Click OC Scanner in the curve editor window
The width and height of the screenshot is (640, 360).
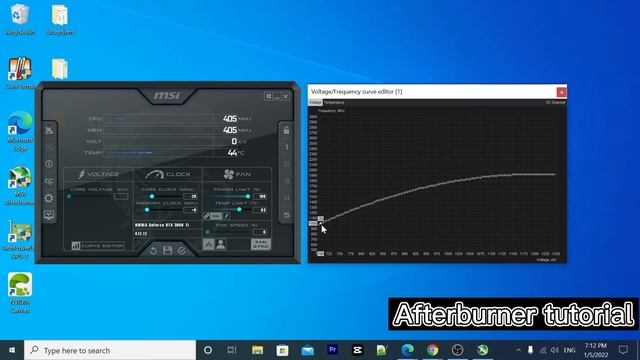point(556,102)
